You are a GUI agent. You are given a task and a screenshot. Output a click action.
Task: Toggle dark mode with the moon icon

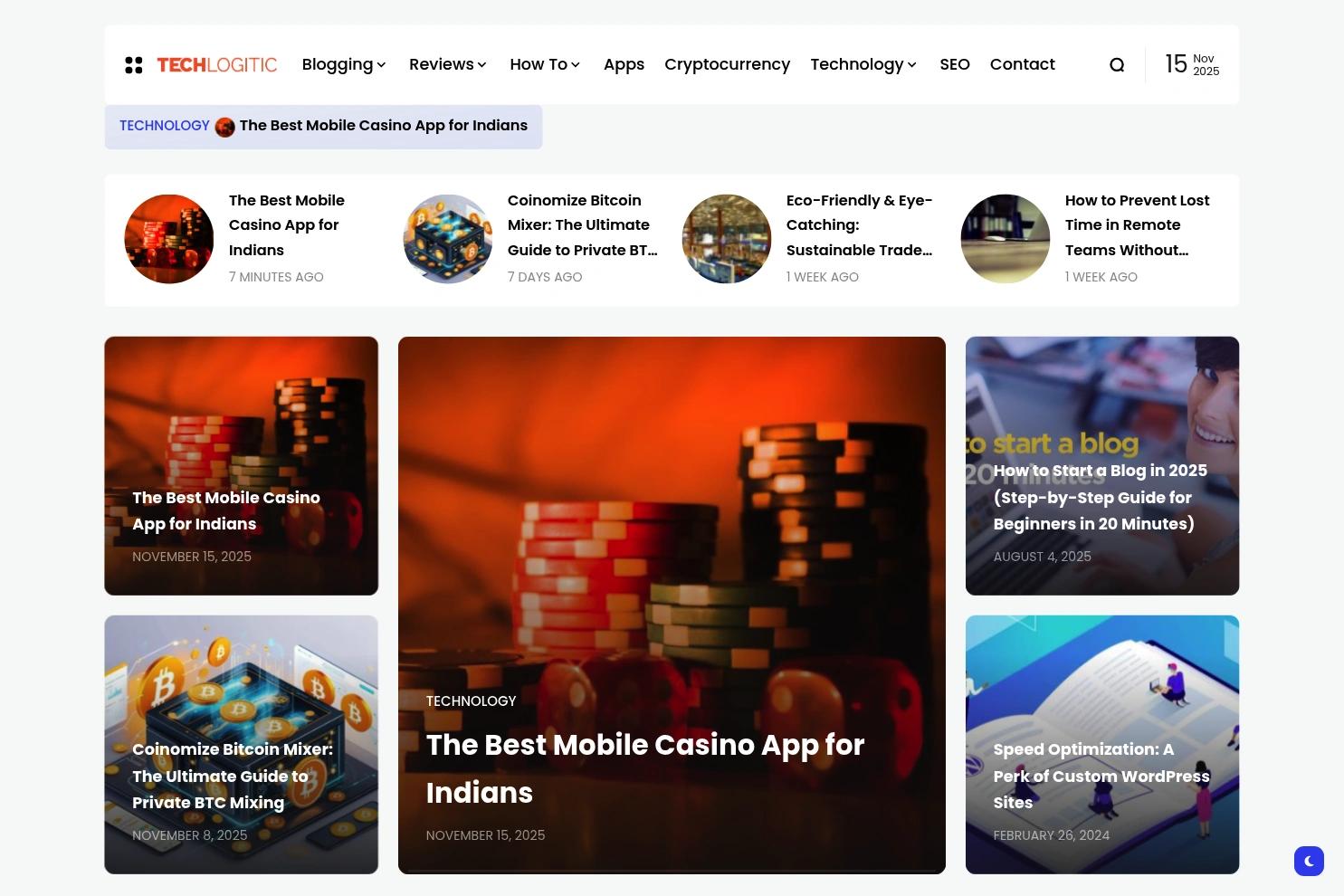[1309, 861]
